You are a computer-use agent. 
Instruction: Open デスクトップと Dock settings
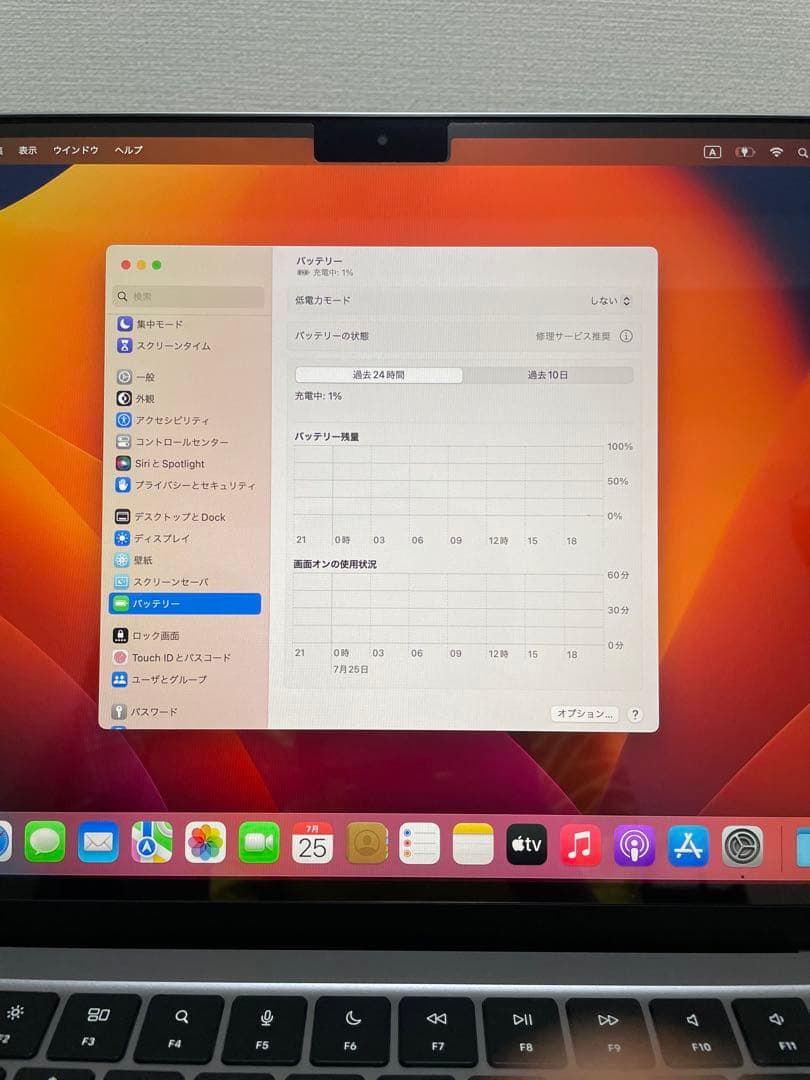click(x=180, y=517)
